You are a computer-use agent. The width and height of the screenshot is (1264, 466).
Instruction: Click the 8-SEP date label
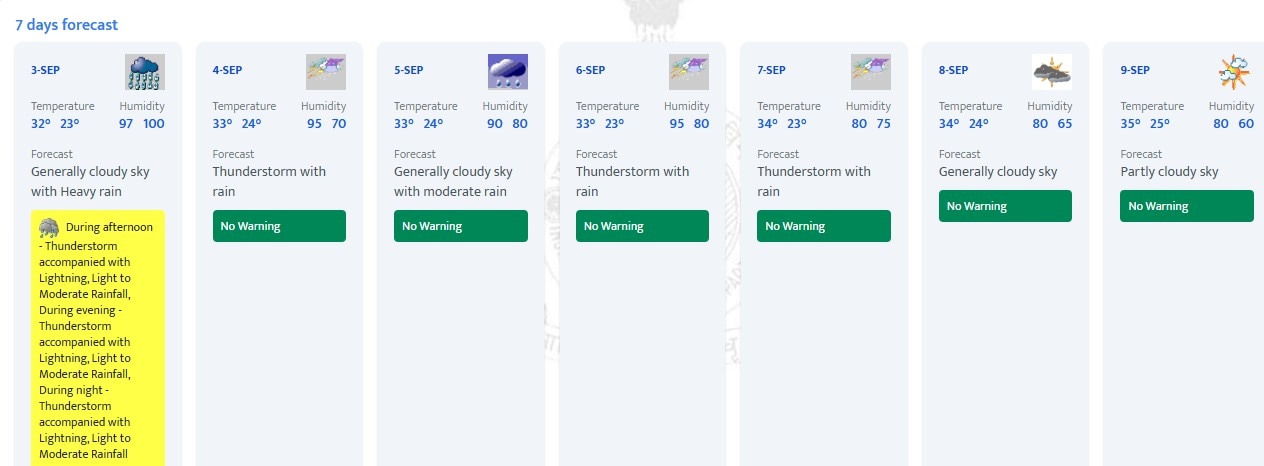click(954, 70)
